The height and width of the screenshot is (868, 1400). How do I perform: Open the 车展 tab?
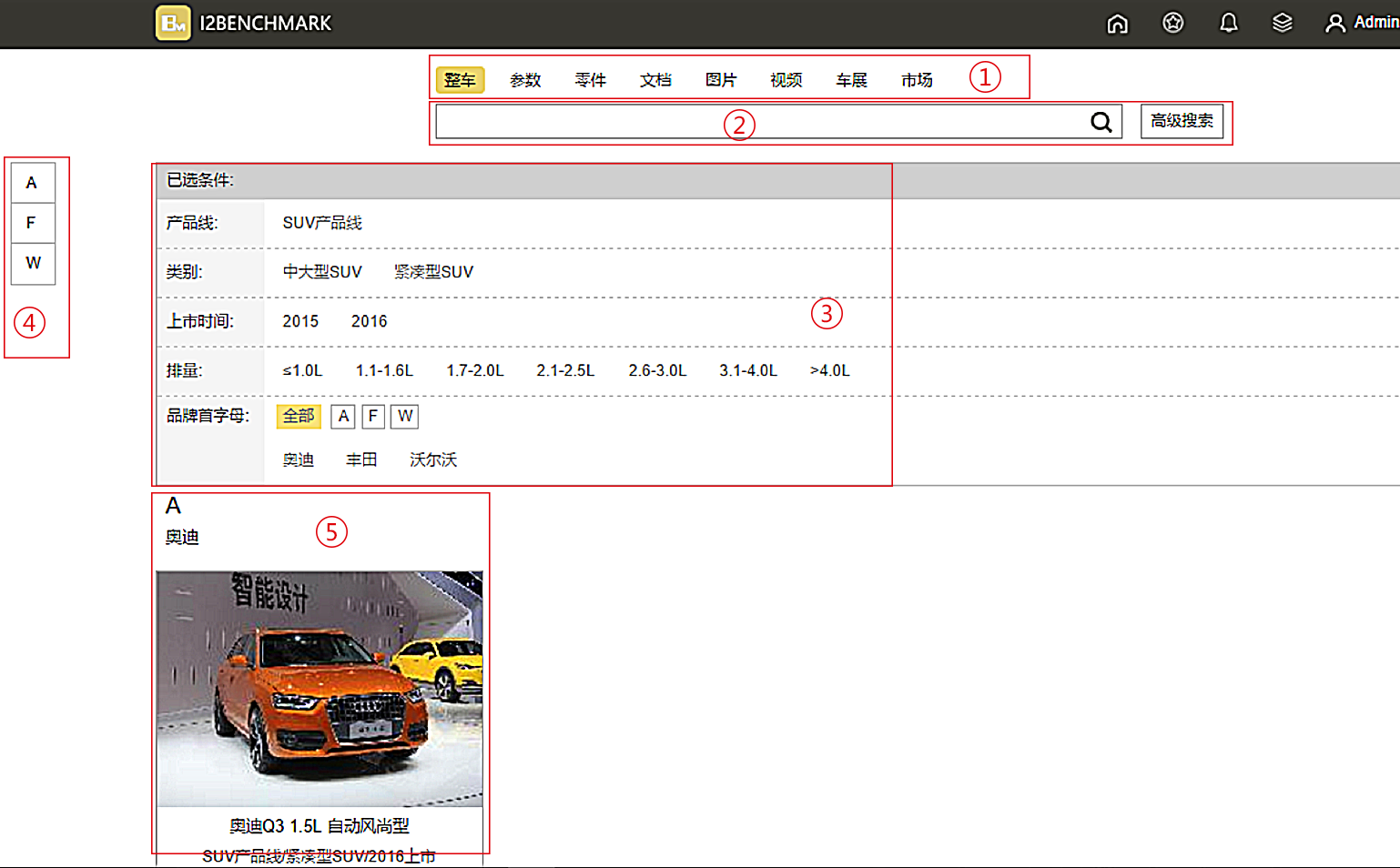tap(852, 80)
